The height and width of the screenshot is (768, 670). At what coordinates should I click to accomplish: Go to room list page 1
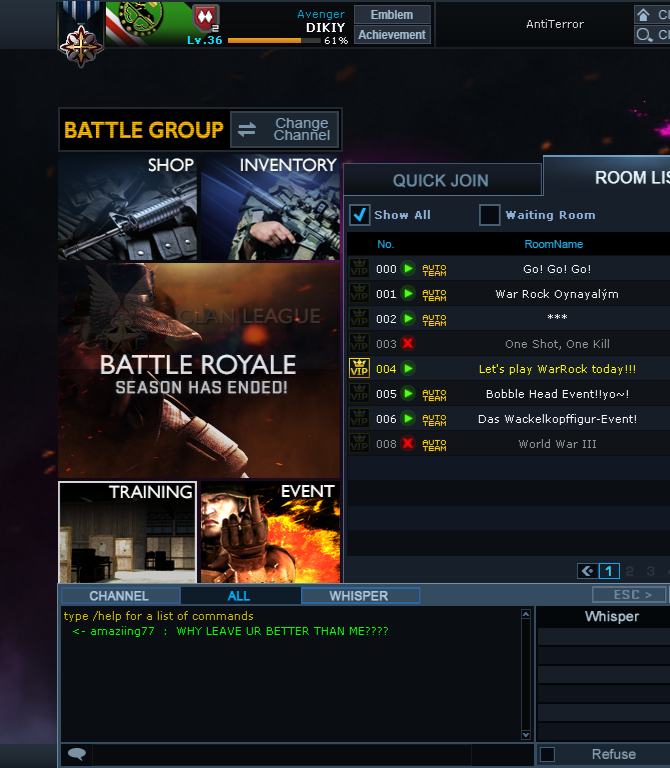(x=609, y=571)
